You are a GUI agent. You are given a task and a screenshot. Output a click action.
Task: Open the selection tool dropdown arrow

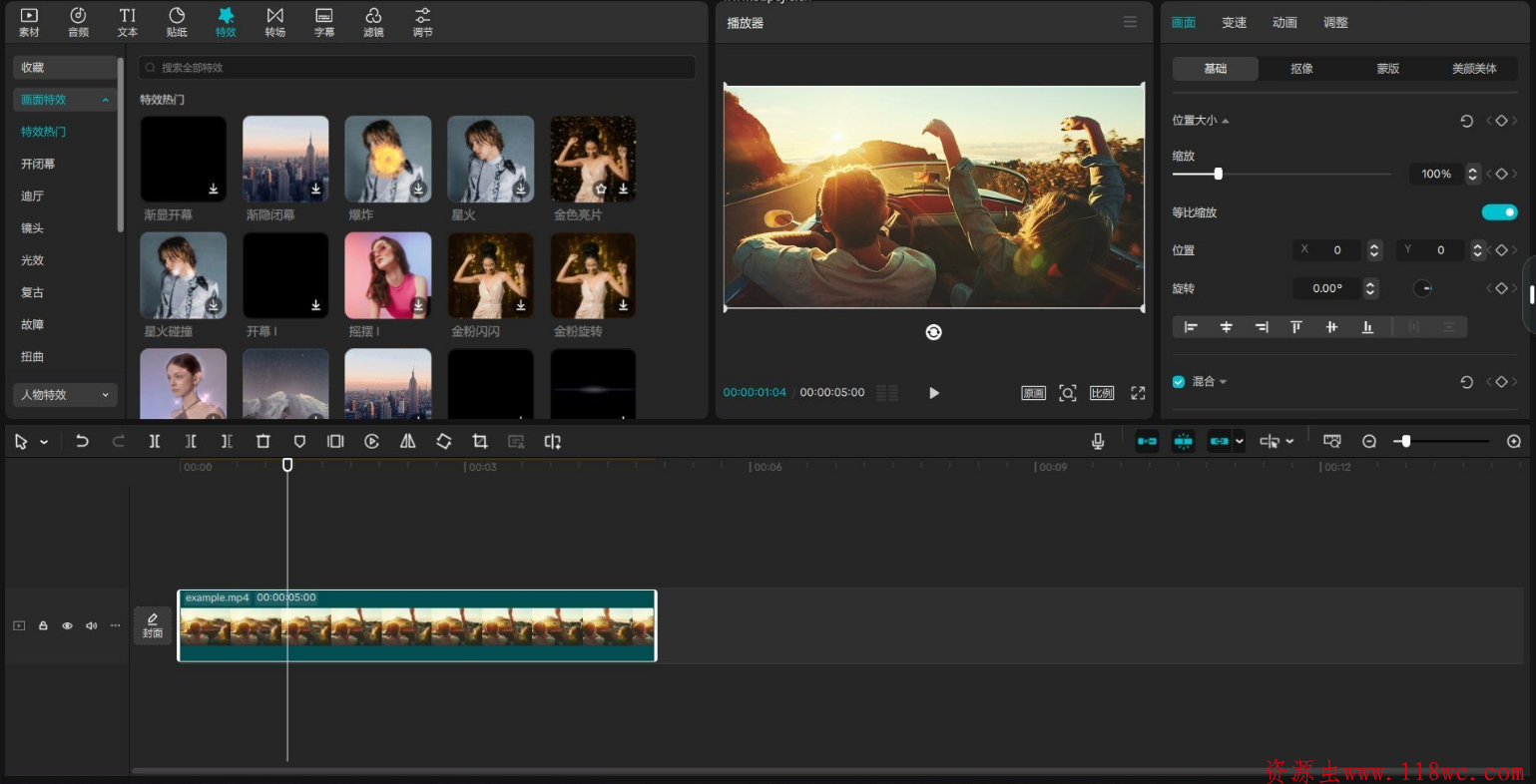tap(44, 442)
